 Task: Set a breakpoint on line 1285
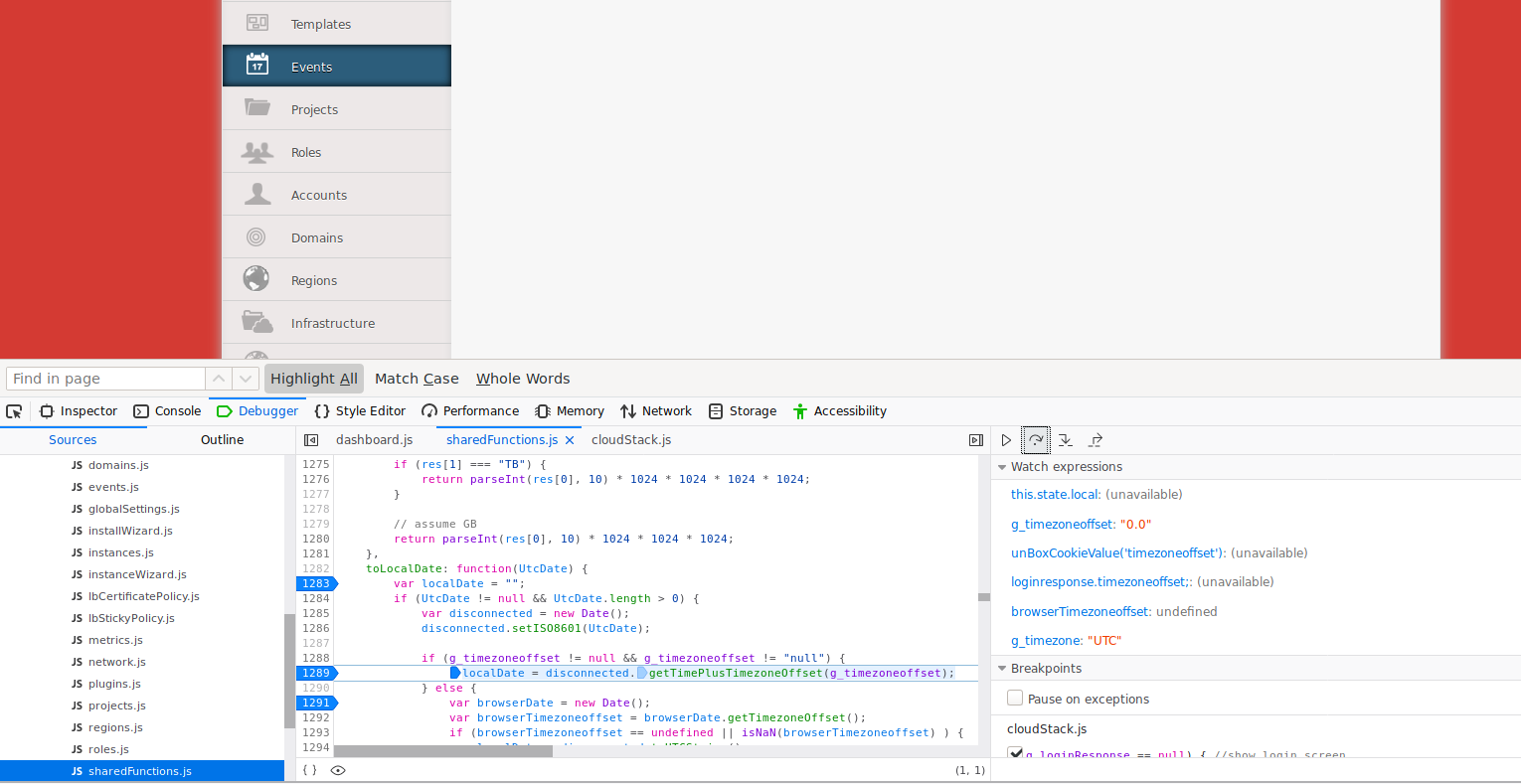click(316, 614)
